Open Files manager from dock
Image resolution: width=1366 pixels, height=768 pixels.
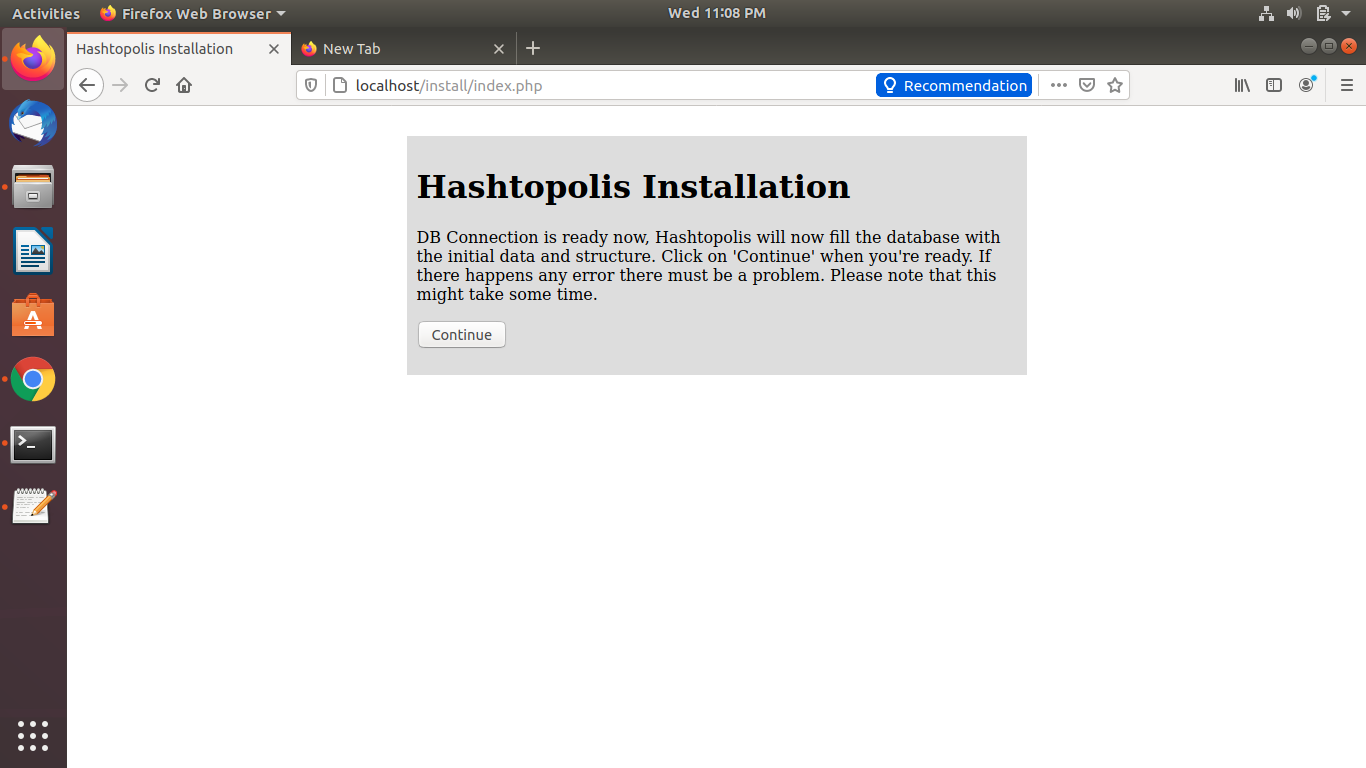(x=33, y=187)
